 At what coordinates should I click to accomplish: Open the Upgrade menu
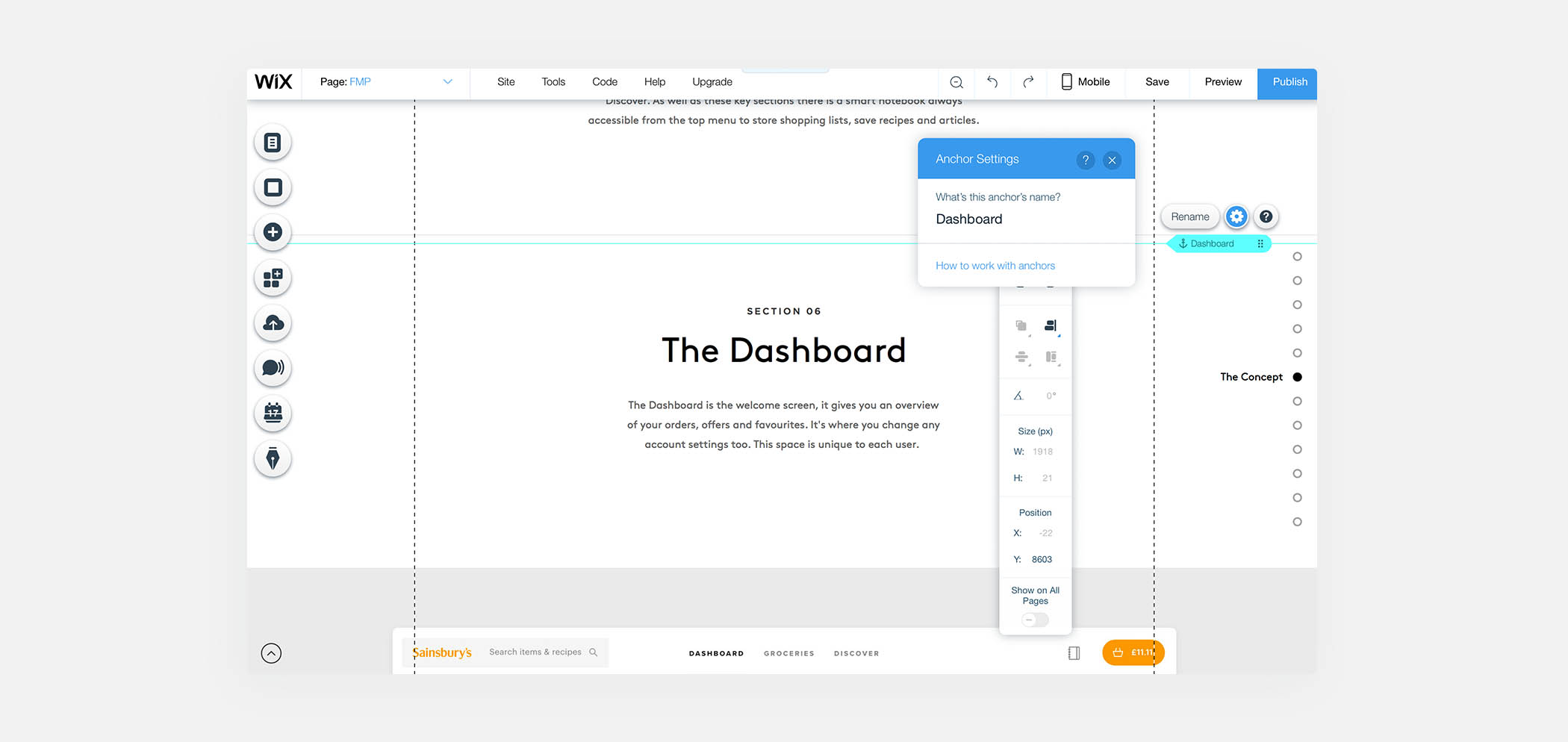712,82
